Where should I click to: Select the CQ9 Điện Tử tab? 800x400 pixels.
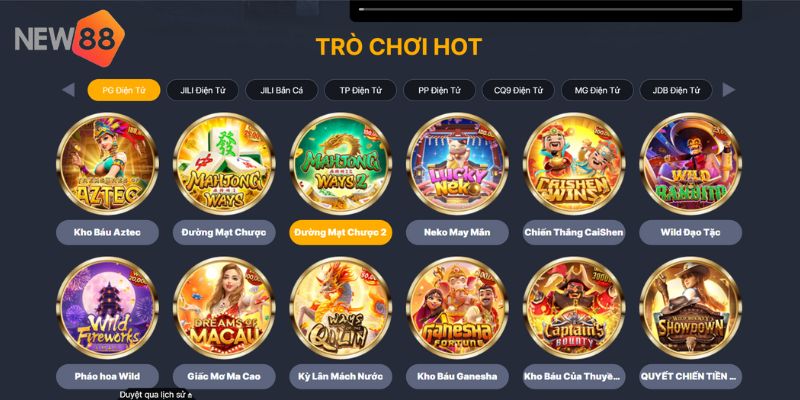pyautogui.click(x=518, y=90)
